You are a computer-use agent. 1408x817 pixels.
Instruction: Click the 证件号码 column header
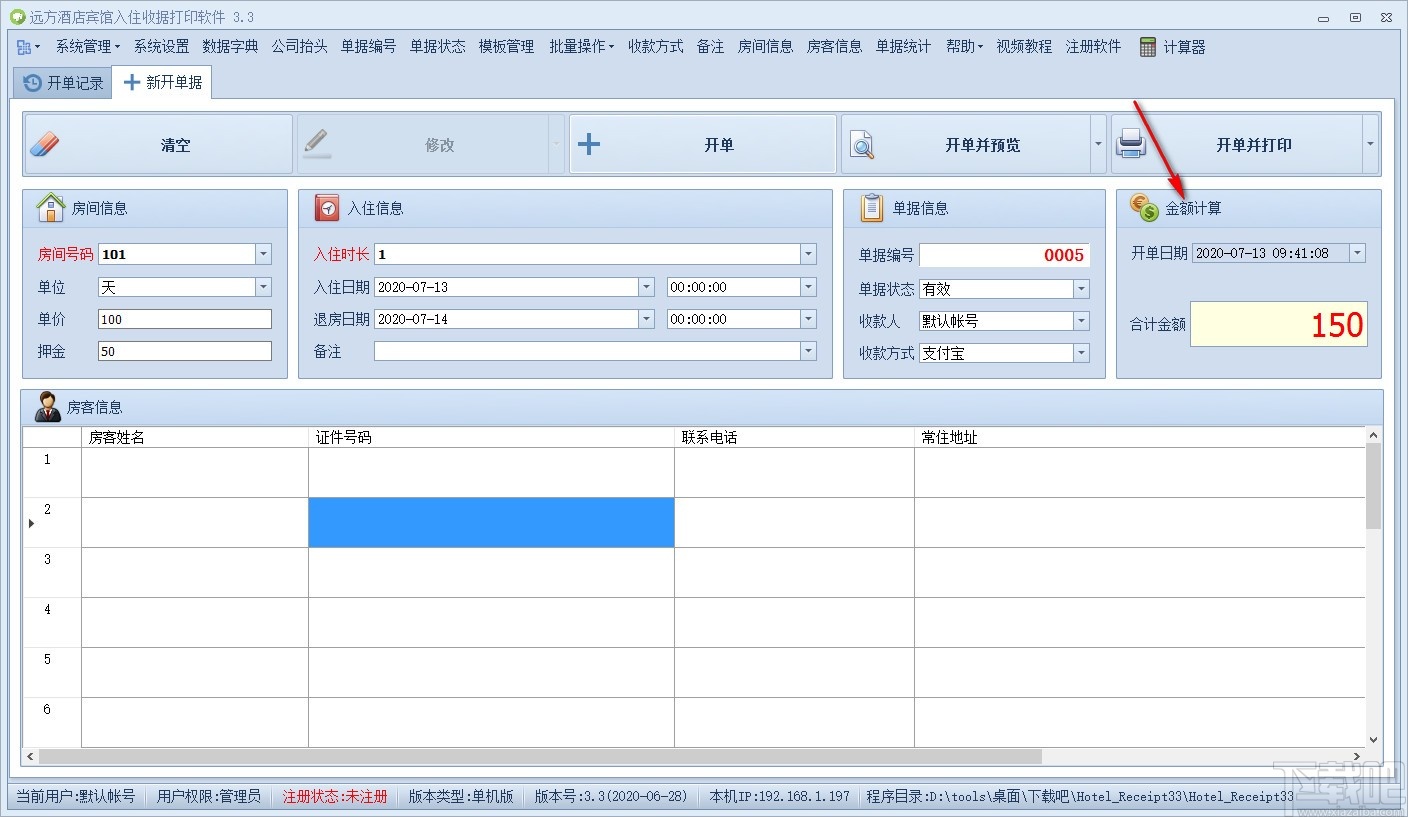[491, 437]
